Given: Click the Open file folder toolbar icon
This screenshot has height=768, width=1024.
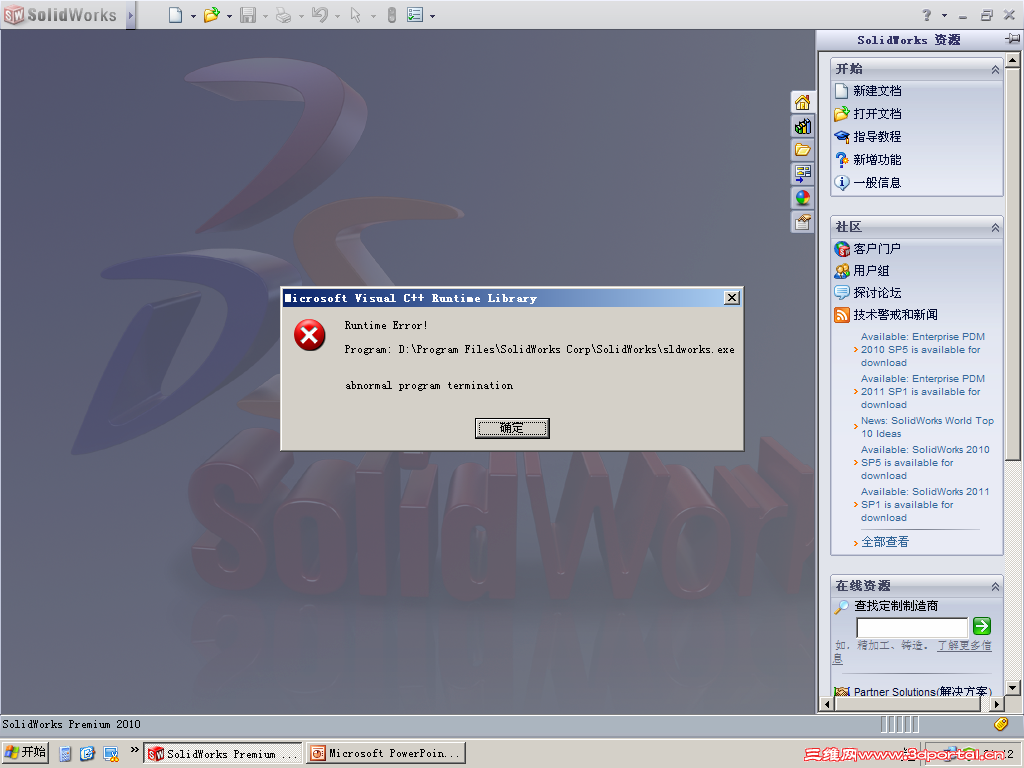Looking at the screenshot, I should coord(211,14).
